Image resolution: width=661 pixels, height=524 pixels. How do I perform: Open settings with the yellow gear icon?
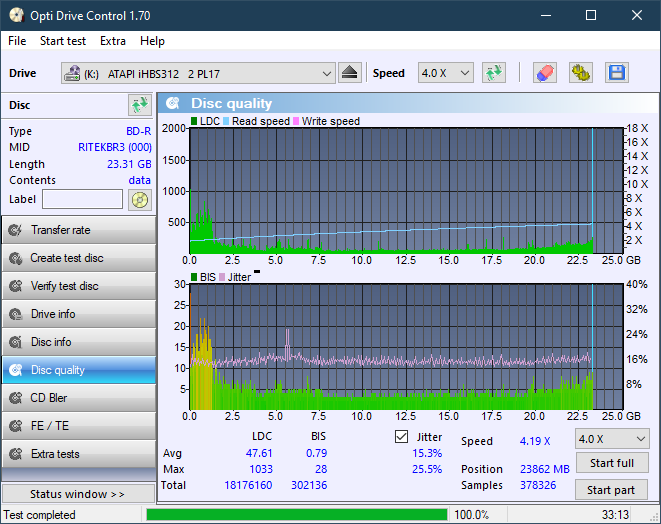pos(580,73)
